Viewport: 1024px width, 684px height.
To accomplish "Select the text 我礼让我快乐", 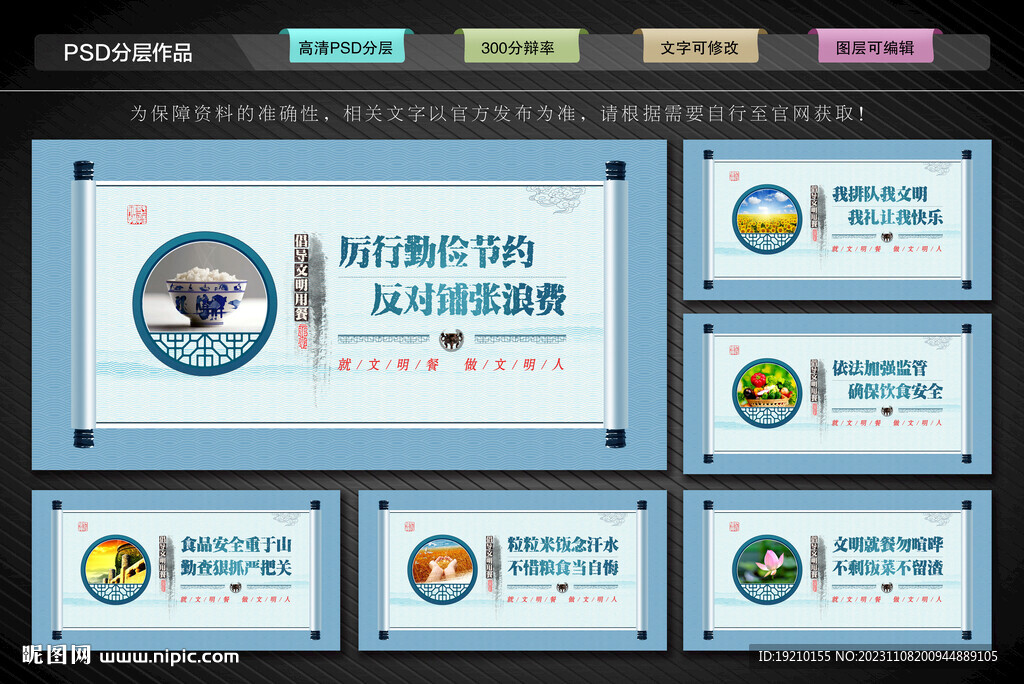I will (895, 217).
